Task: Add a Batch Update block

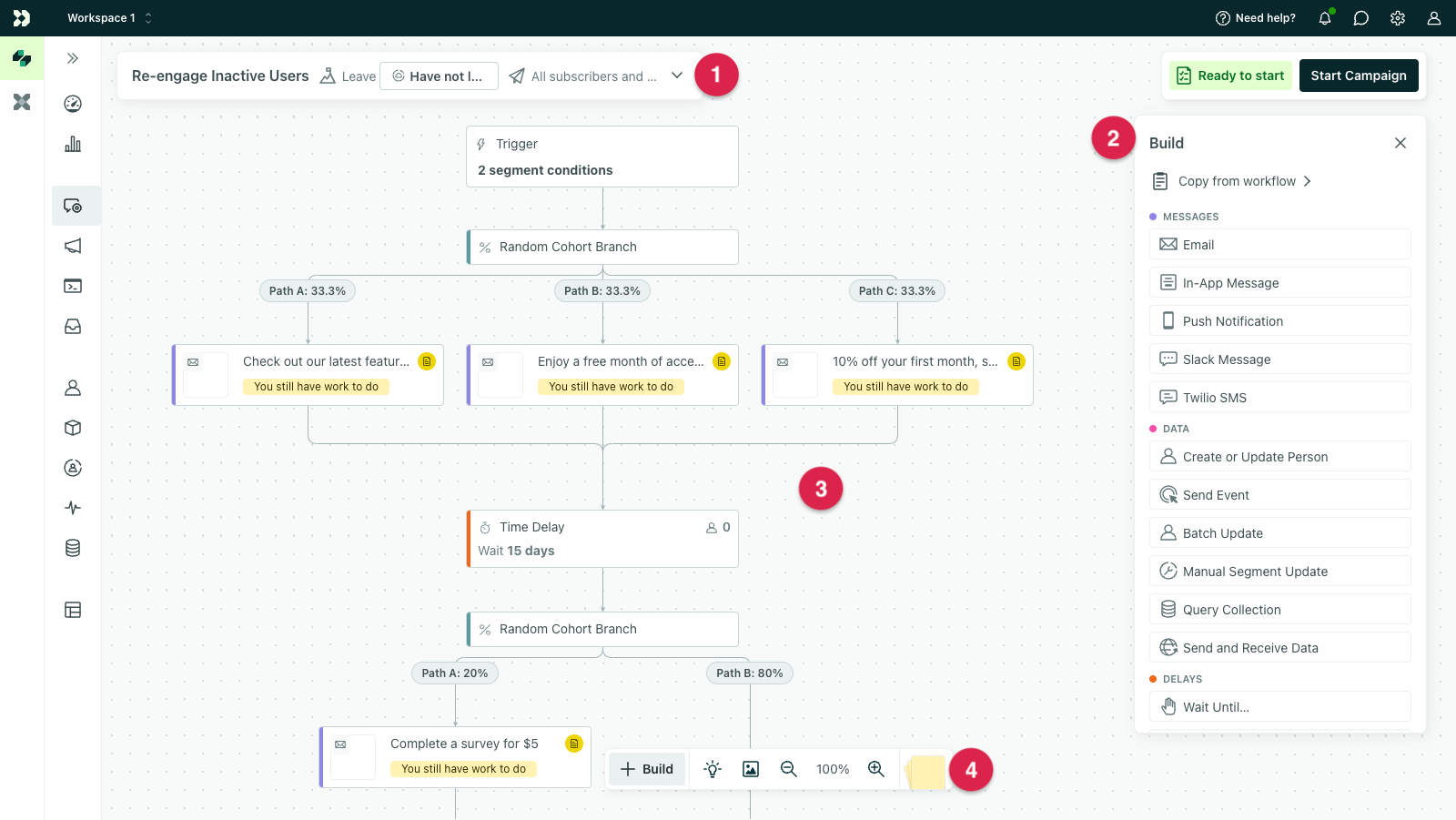Action: point(1280,532)
